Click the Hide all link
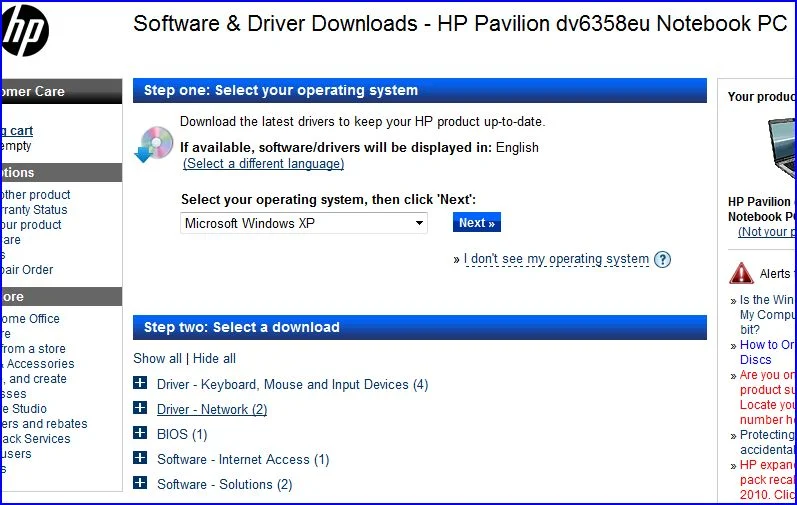797x505 pixels. tap(214, 358)
